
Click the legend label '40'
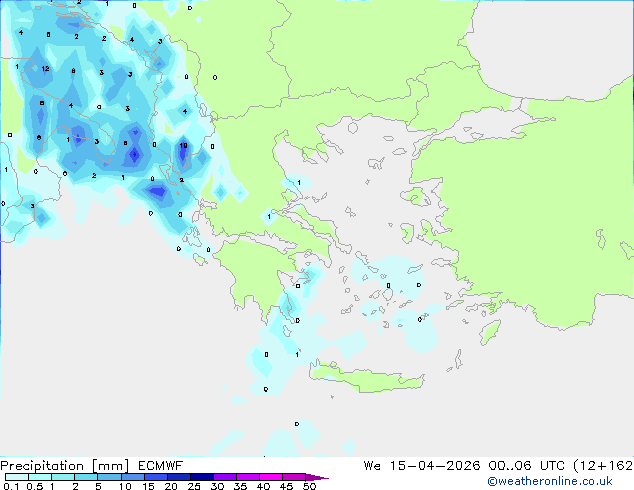click(x=263, y=486)
